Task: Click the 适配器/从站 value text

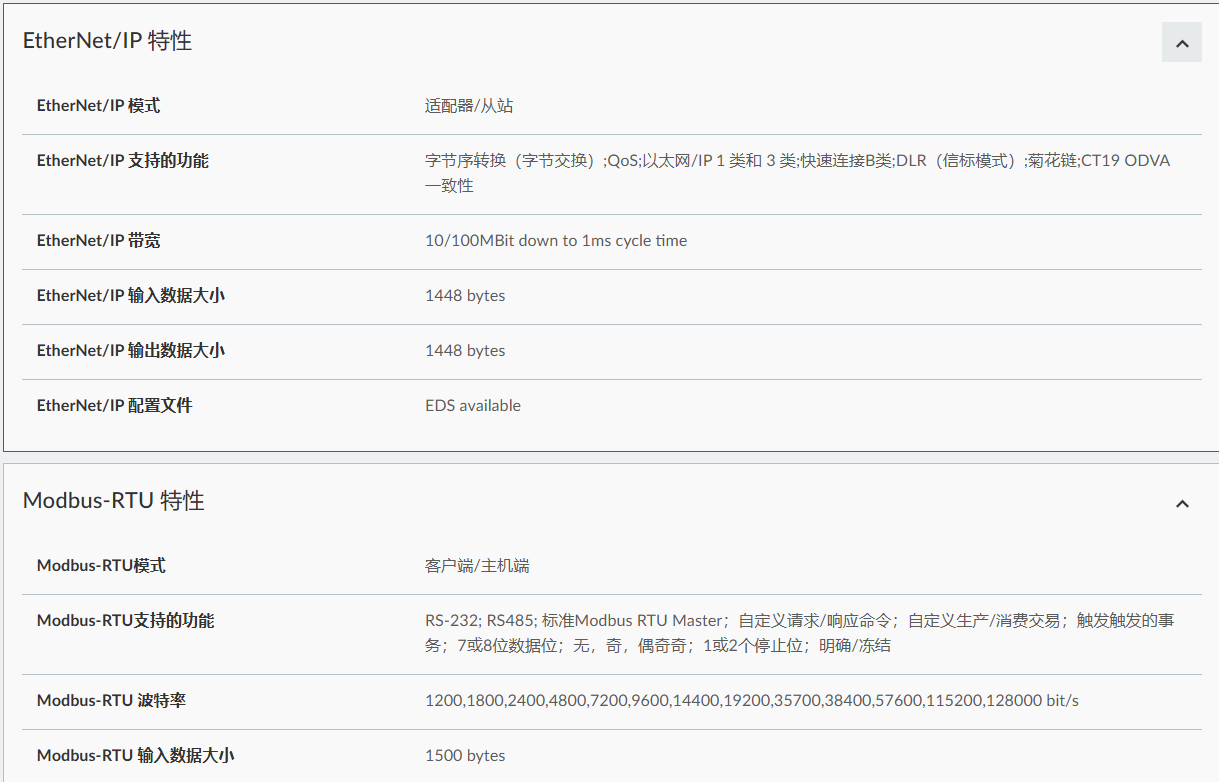Action: 469,106
